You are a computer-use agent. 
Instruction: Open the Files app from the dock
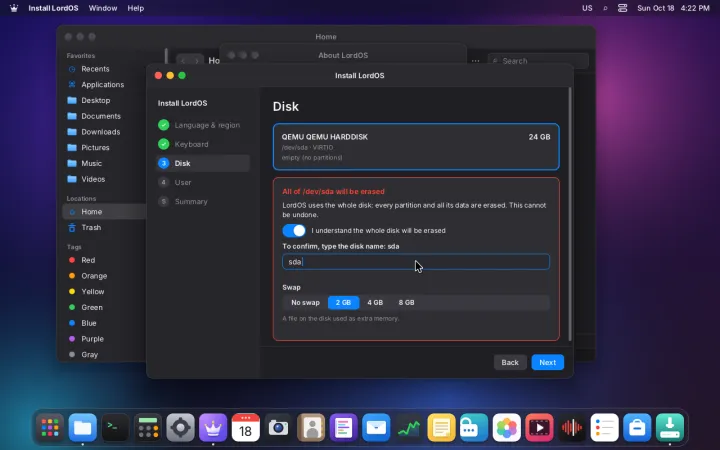pyautogui.click(x=83, y=428)
